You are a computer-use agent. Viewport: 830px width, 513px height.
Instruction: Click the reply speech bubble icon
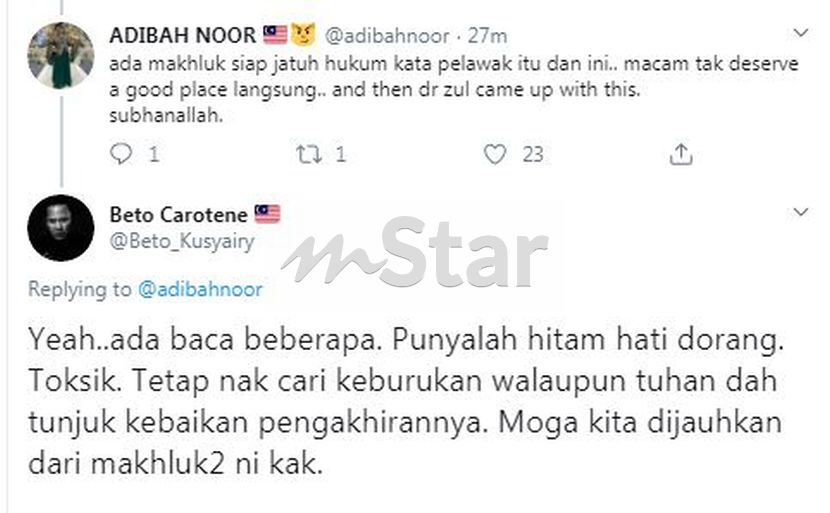pyautogui.click(x=121, y=154)
